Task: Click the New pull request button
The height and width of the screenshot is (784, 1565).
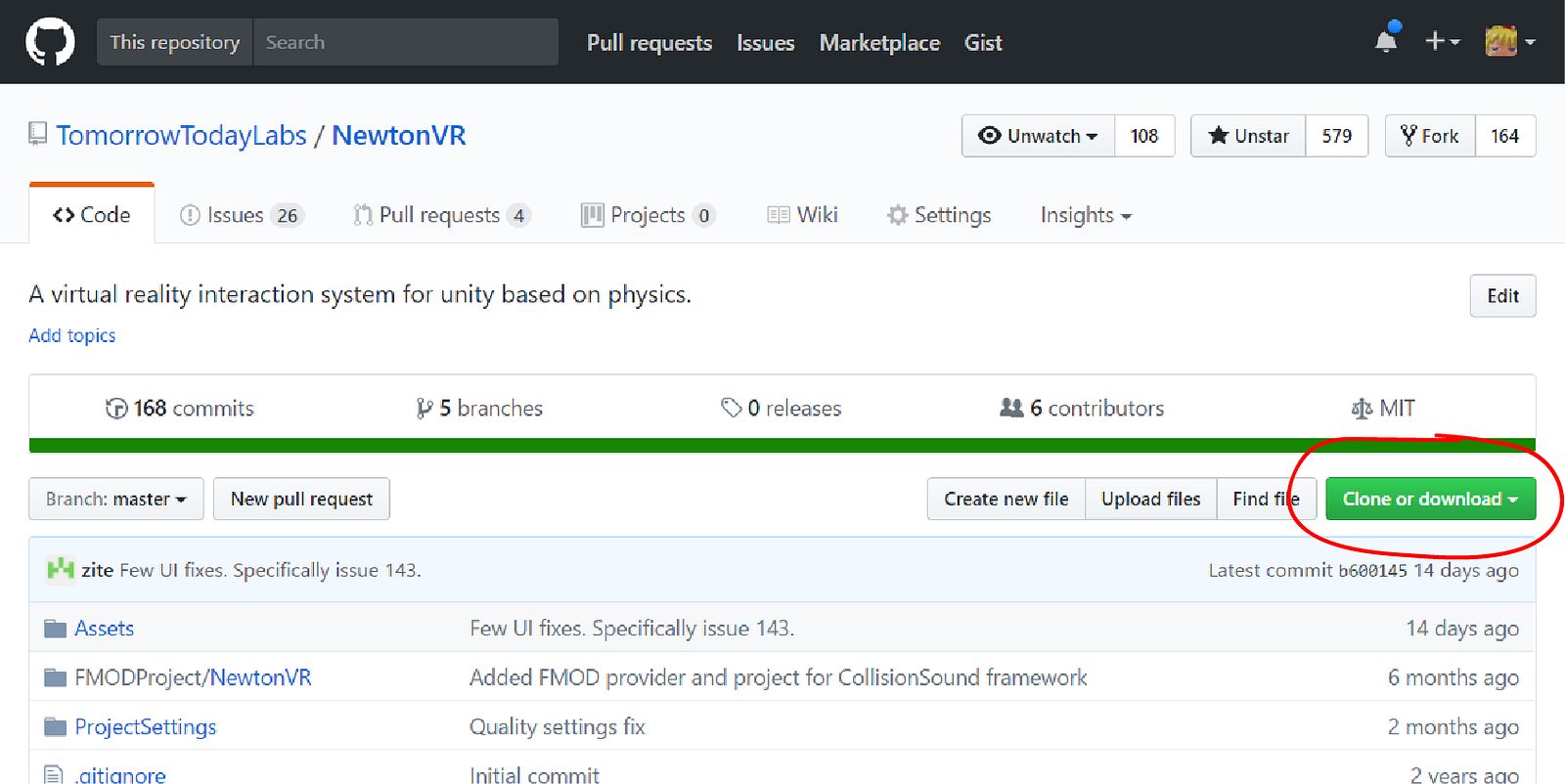Action: pyautogui.click(x=301, y=499)
